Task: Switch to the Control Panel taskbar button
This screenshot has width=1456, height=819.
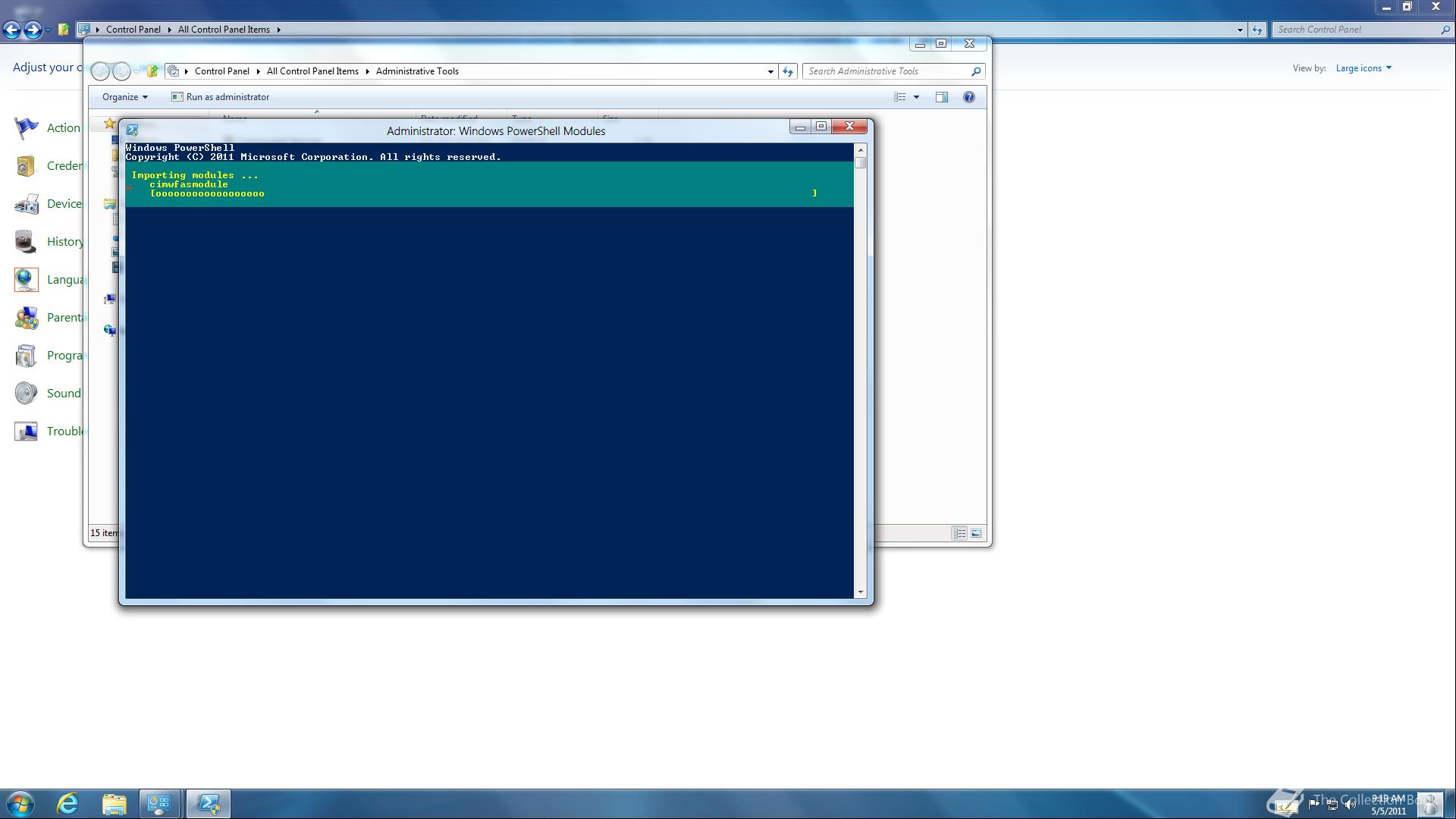Action: (x=160, y=804)
